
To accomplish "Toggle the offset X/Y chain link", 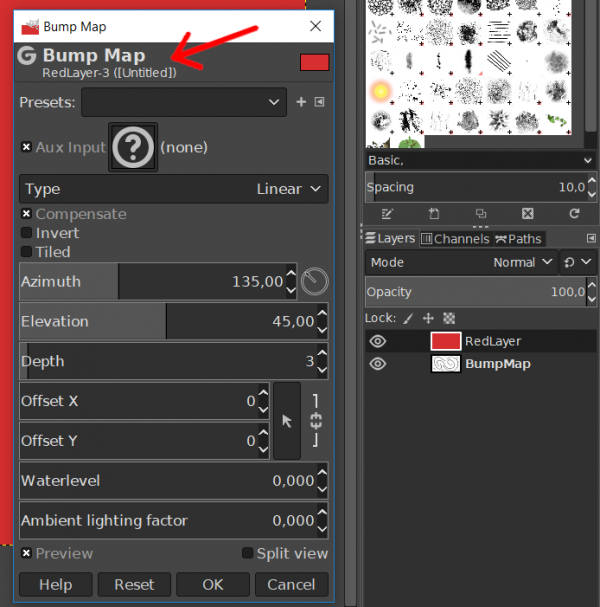I will (316, 421).
